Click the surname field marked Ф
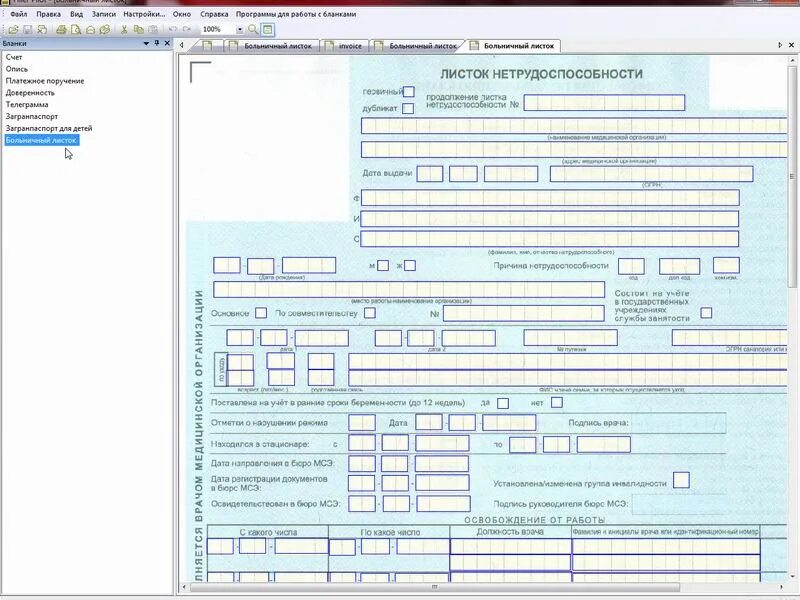Viewport: 800px width, 600px height. tap(550, 198)
